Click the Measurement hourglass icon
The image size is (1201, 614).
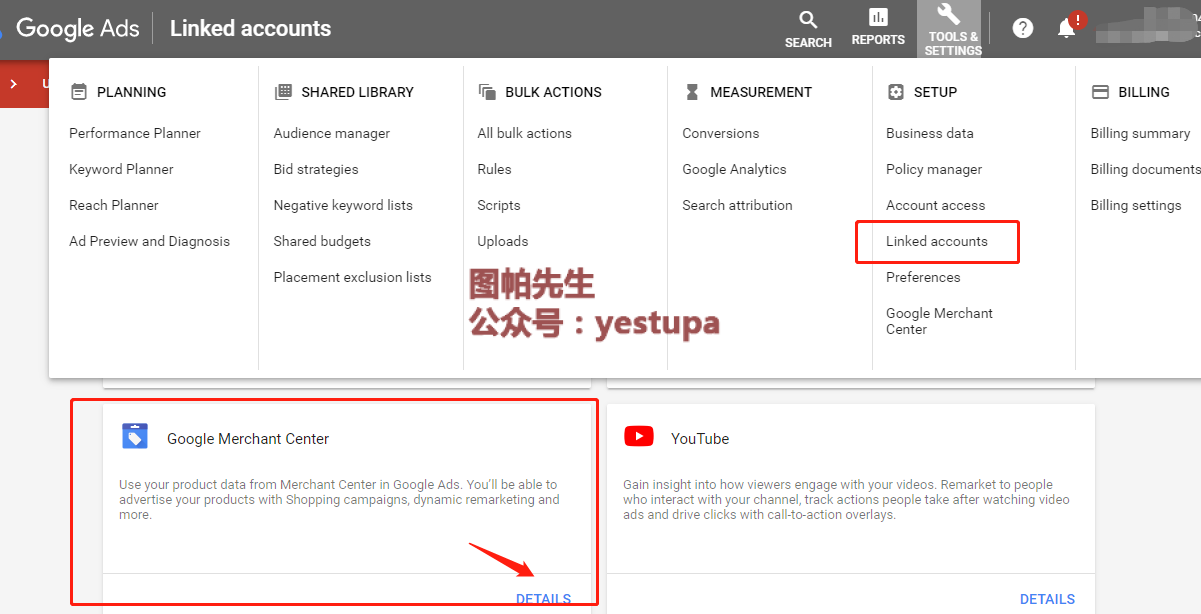pos(692,92)
